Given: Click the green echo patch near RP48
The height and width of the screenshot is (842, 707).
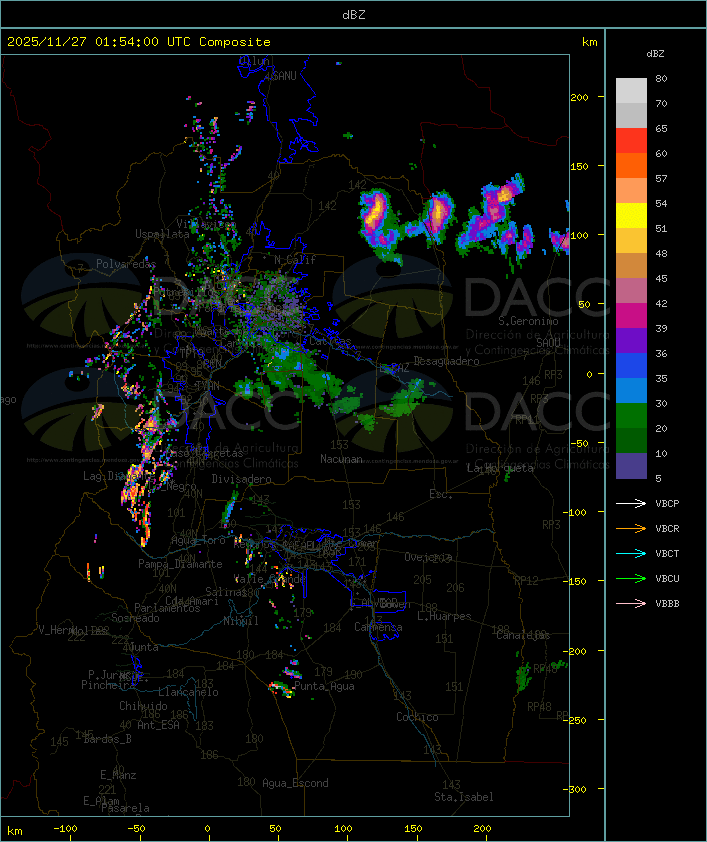Looking at the screenshot, I should click(x=524, y=677).
